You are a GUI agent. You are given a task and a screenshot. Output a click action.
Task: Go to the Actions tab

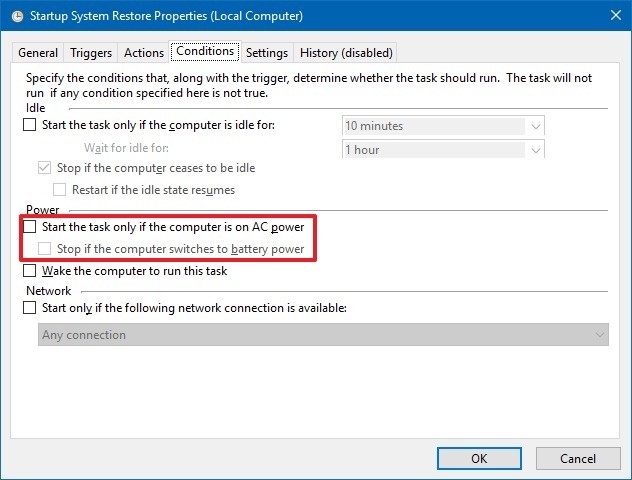[144, 53]
